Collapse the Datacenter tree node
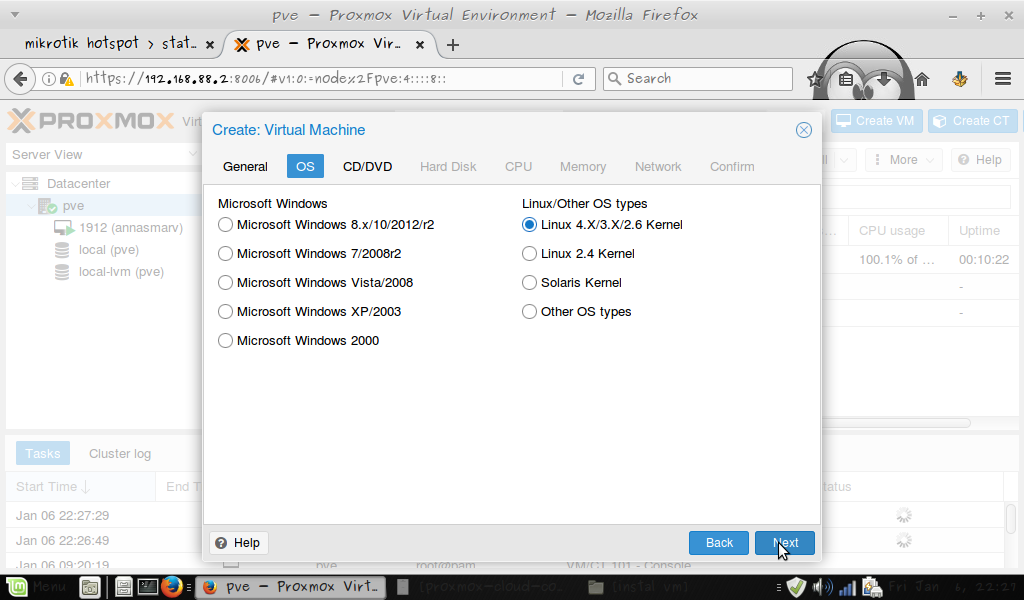The image size is (1024, 600). (x=14, y=184)
